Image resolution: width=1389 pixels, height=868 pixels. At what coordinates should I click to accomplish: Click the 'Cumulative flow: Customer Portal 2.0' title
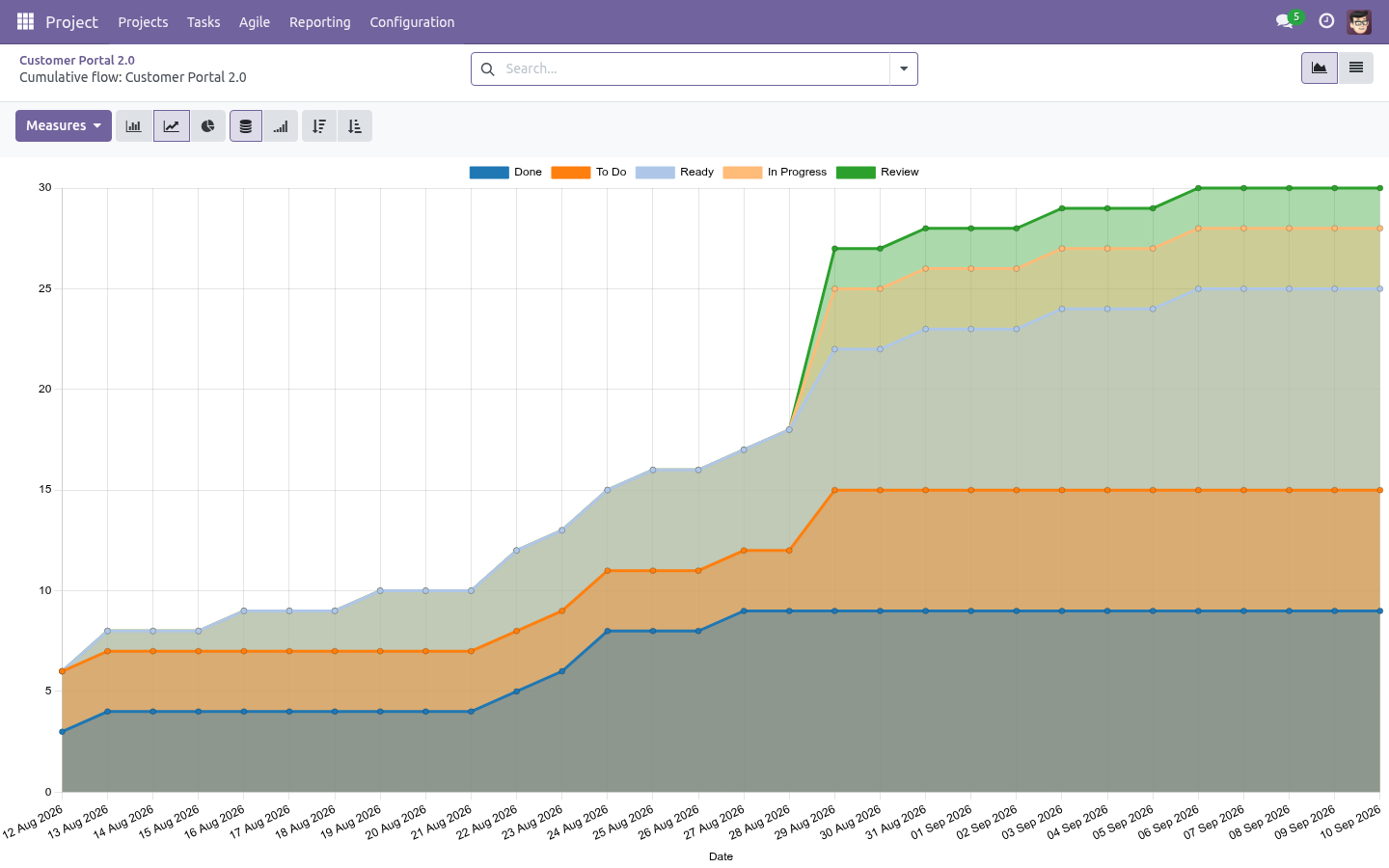[x=133, y=77]
